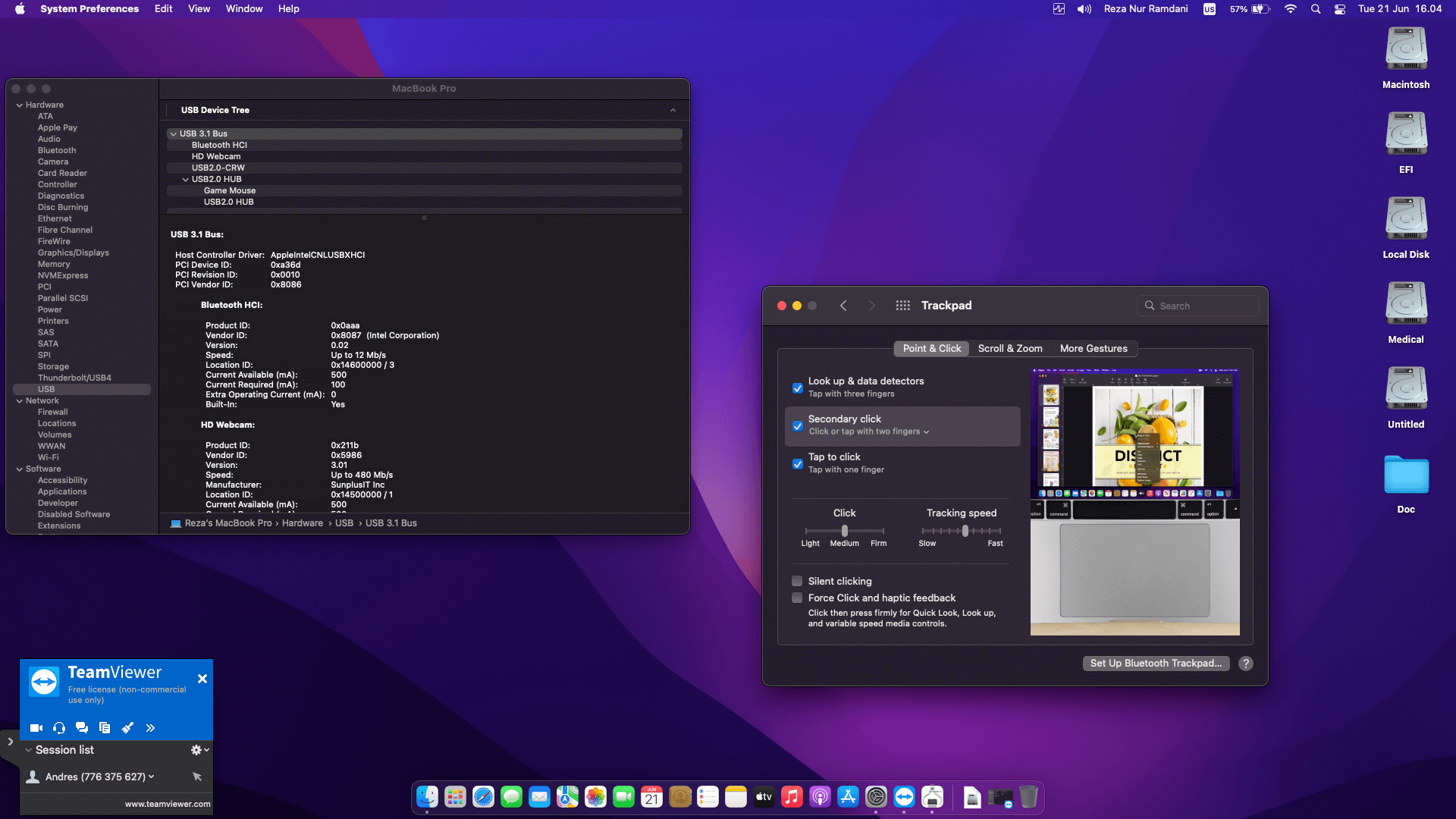Click Set Up Bluetooth Trackpad button
Viewport: 1456px width, 819px height.
pyautogui.click(x=1156, y=664)
